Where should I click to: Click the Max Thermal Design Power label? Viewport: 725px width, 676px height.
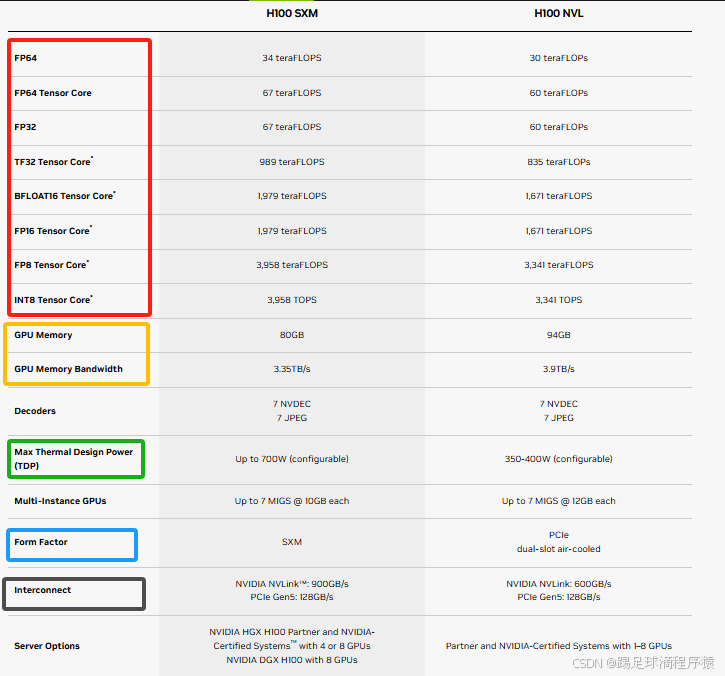tap(74, 459)
